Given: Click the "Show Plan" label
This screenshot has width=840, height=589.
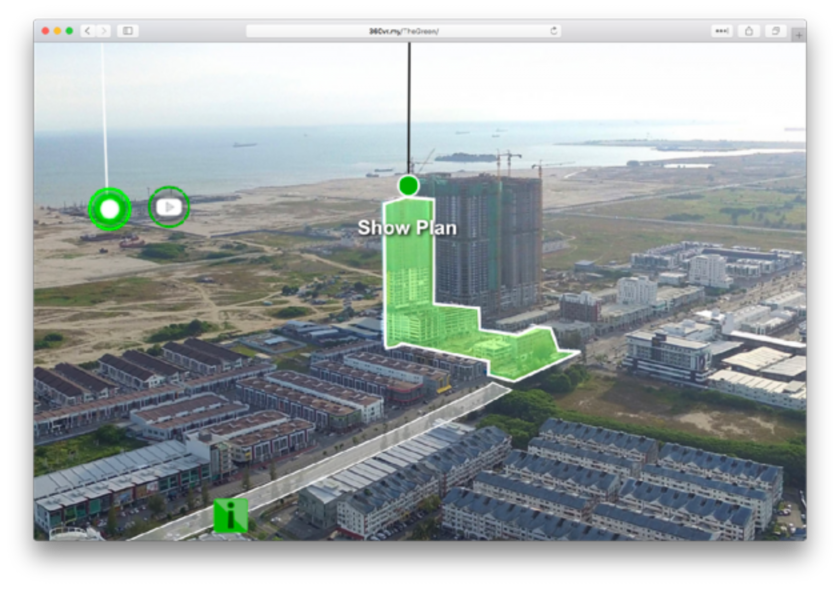Looking at the screenshot, I should (407, 228).
